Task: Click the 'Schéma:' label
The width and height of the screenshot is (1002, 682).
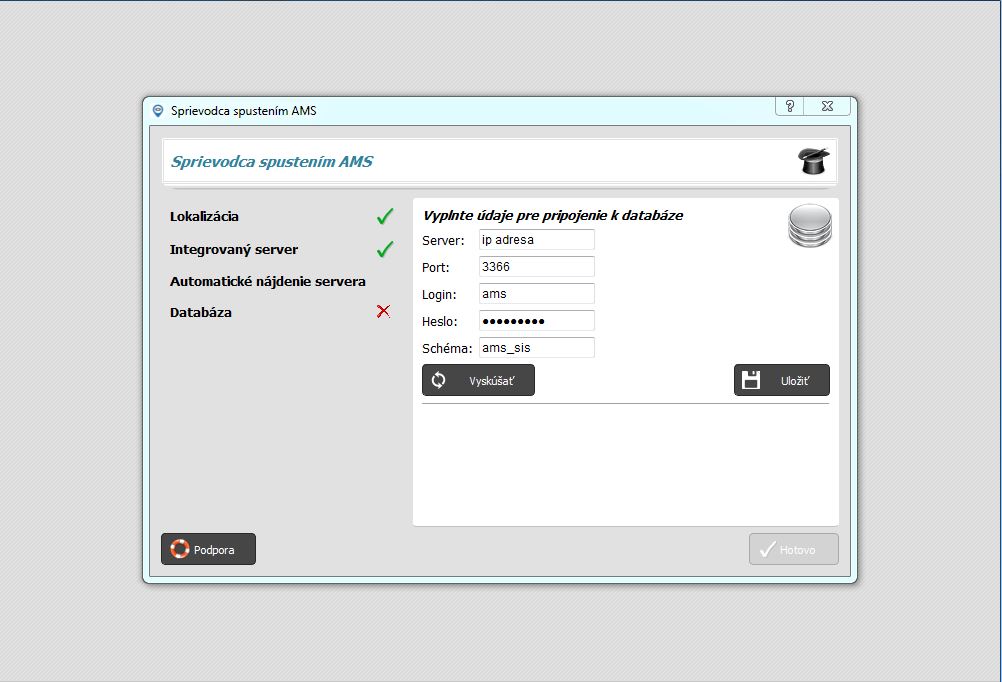Action: click(447, 348)
